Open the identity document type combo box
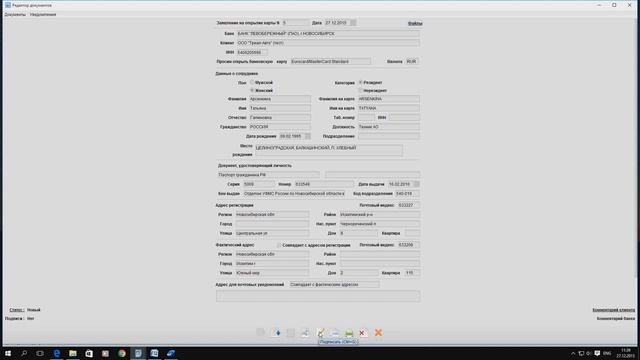Viewport: 640px width, 360px height. (x=268, y=175)
